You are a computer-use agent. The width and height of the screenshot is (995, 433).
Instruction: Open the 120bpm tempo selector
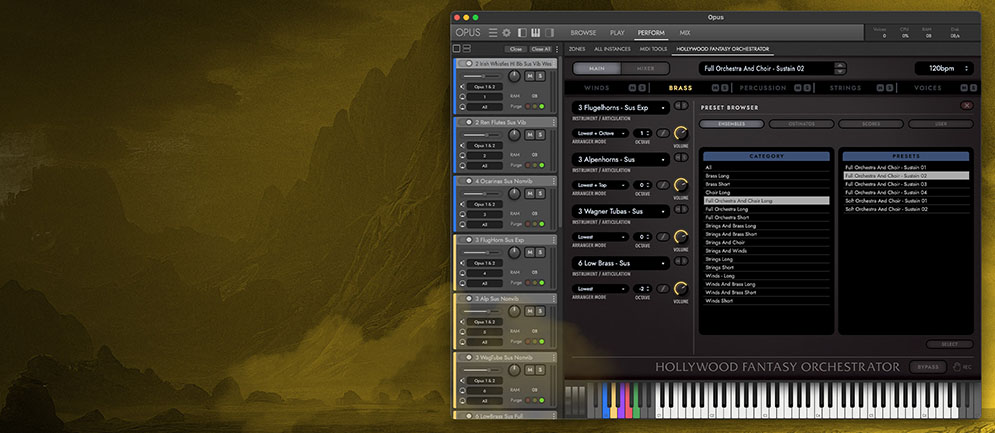coord(944,68)
